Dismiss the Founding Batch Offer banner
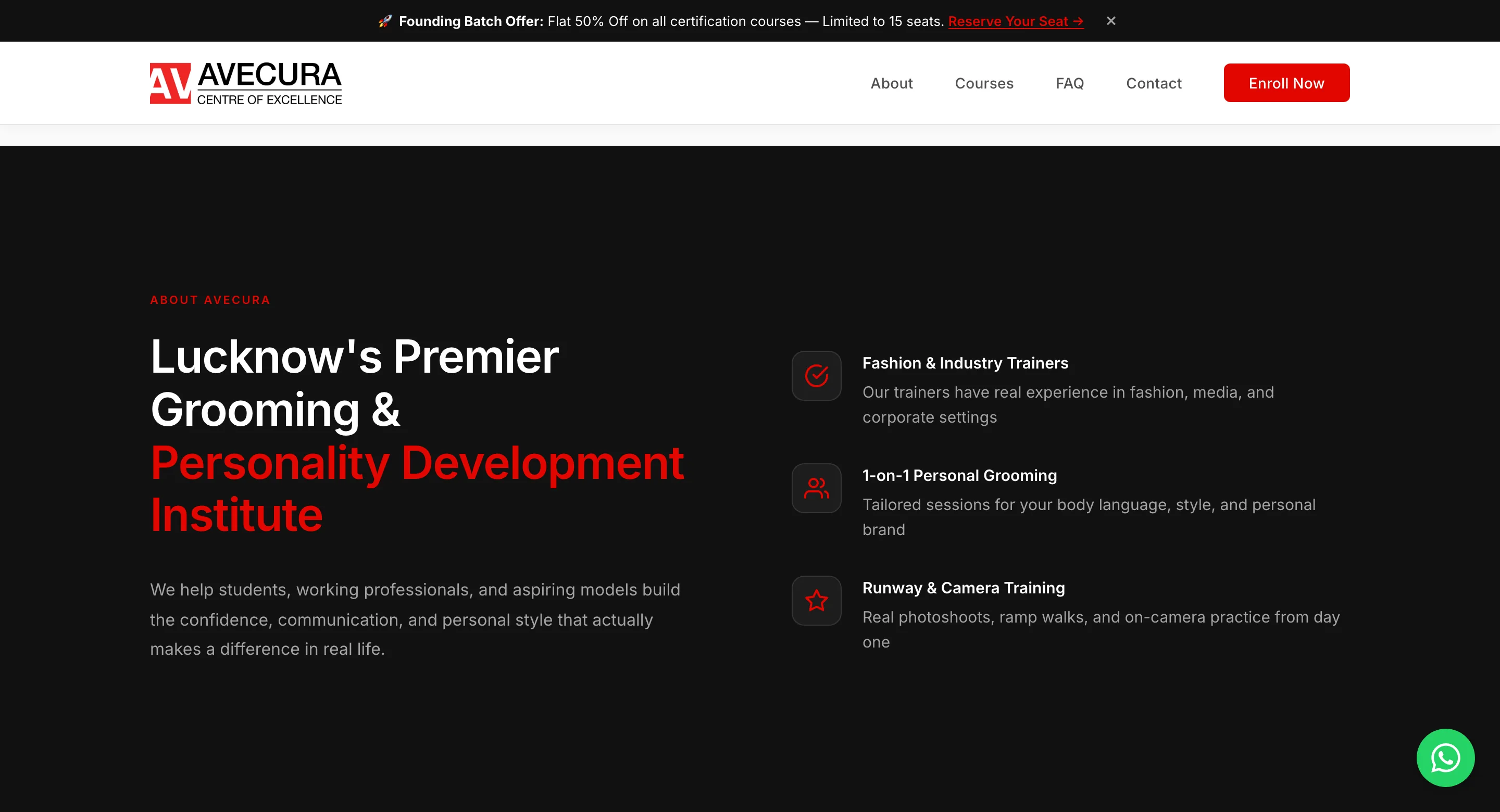Image resolution: width=1500 pixels, height=812 pixels. click(x=1111, y=21)
